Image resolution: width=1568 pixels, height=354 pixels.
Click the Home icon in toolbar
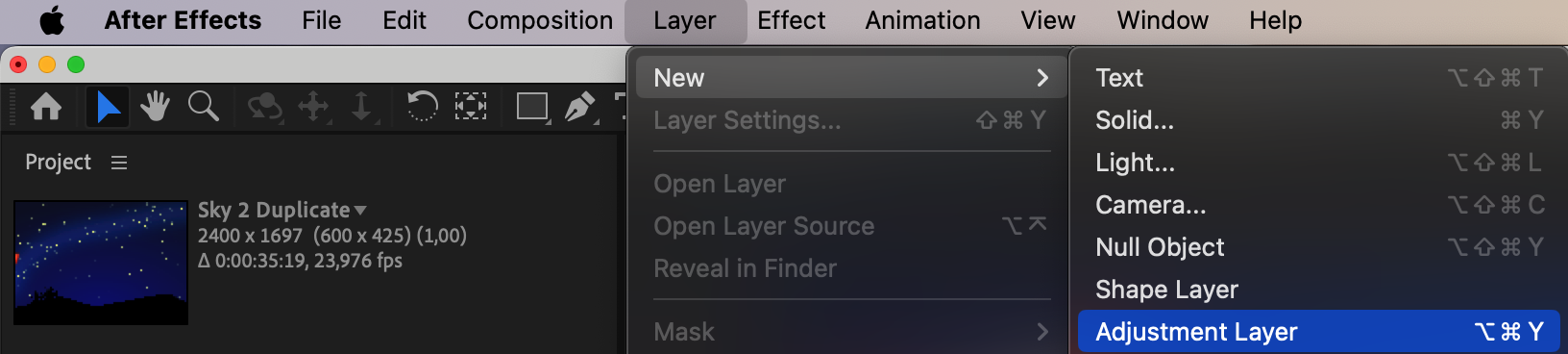point(46,107)
